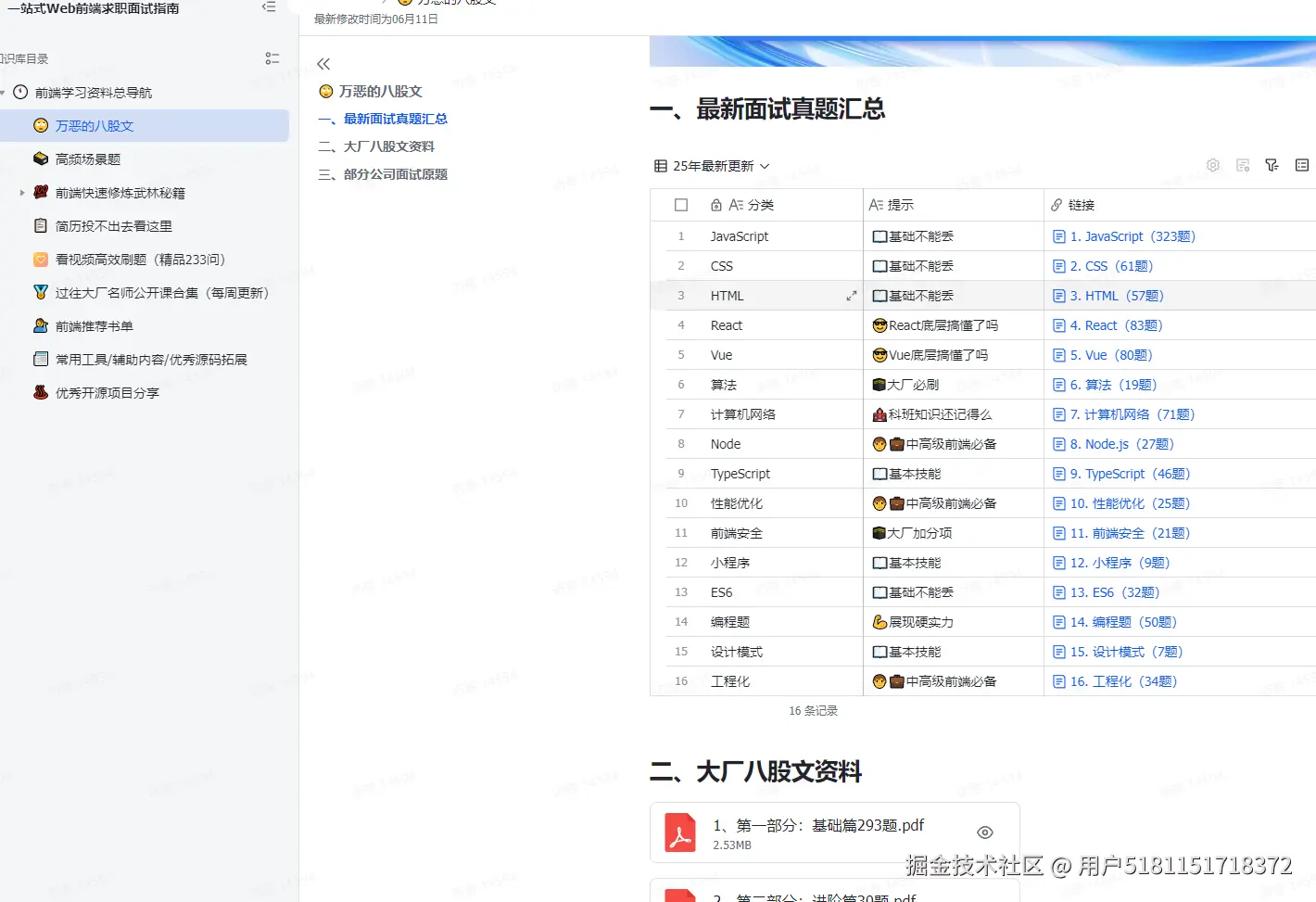
Task: Expand the 前端快速修炼武林秘籍 tree item
Action: pos(21,192)
